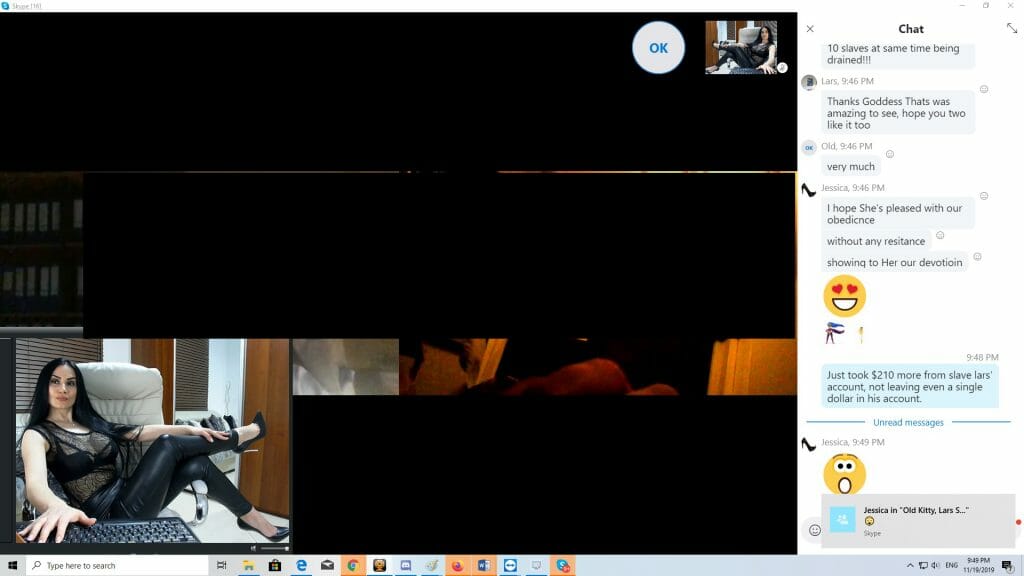This screenshot has width=1024, height=576.
Task: Click the Lars profile avatar in chat
Action: pos(809,82)
